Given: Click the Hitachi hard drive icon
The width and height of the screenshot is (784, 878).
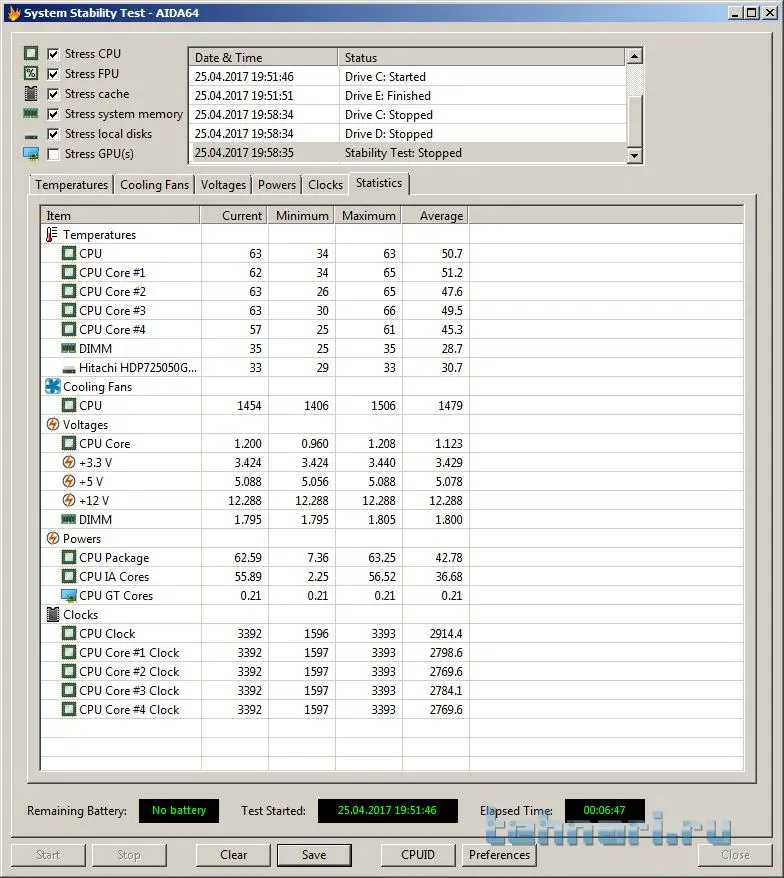Looking at the screenshot, I should tap(69, 368).
